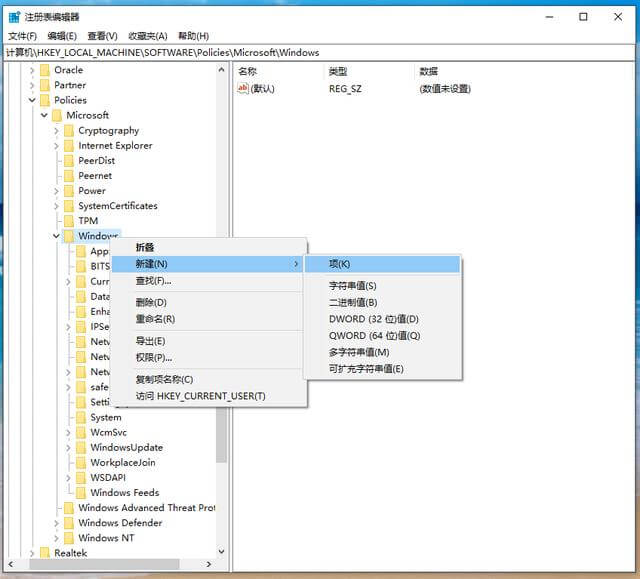The width and height of the screenshot is (640, 579).
Task: Click the Registry Editor app icon in title bar
Action: (x=14, y=16)
